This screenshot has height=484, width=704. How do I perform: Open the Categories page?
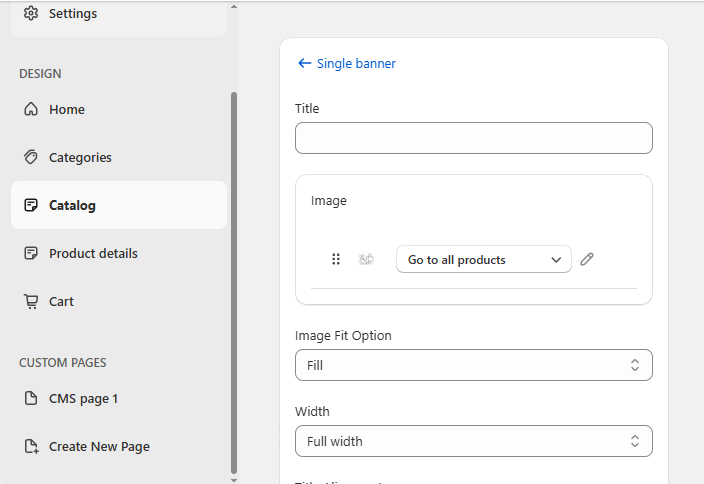119,157
